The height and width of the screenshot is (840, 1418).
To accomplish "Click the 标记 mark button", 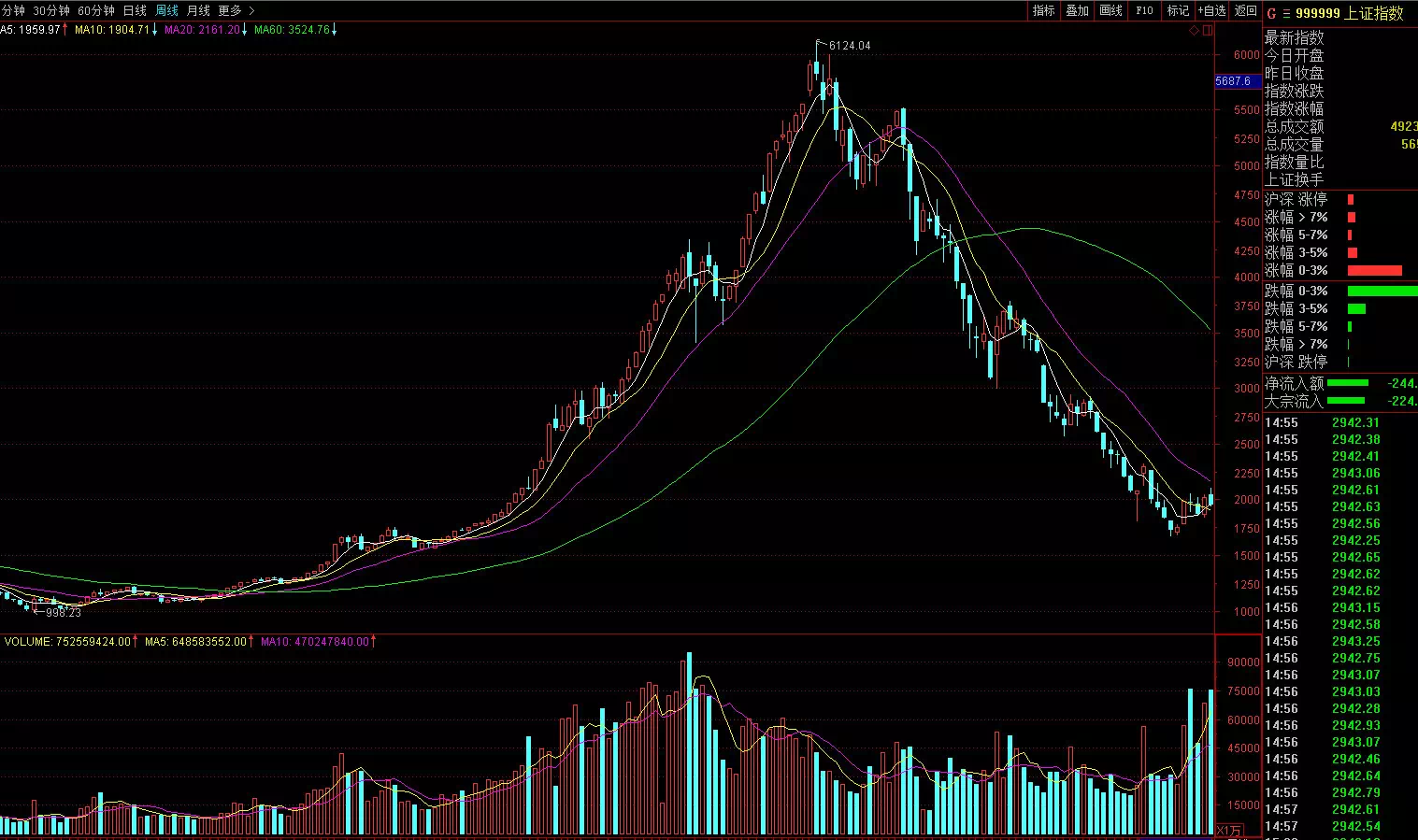I will (x=1178, y=10).
